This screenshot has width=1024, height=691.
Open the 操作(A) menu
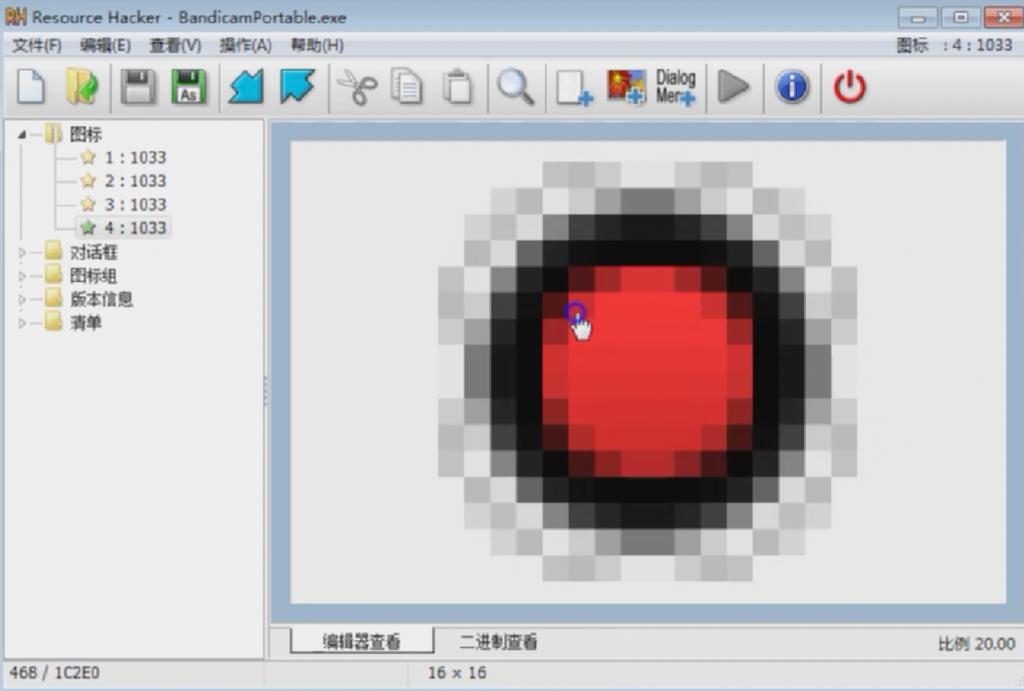pos(245,45)
